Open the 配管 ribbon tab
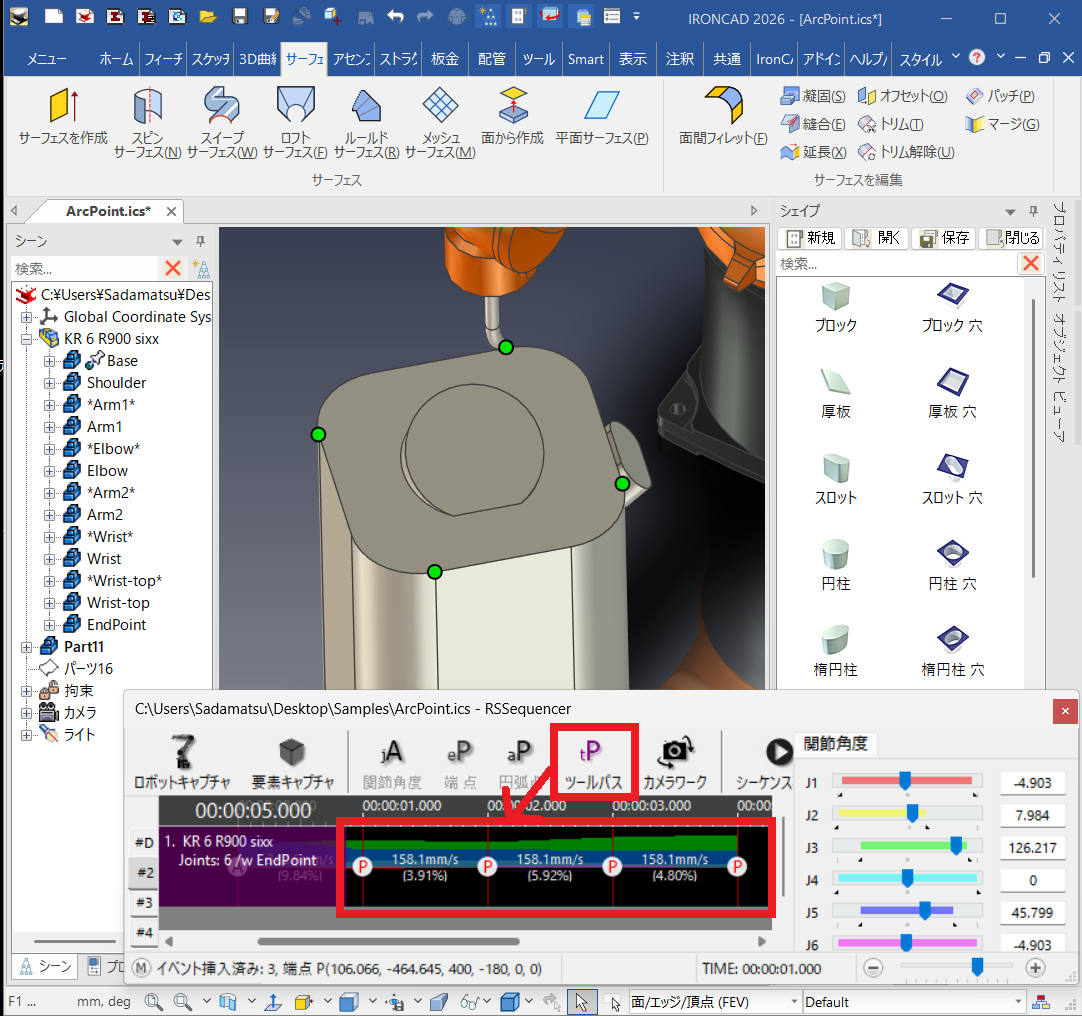The image size is (1082, 1016). coord(491,59)
